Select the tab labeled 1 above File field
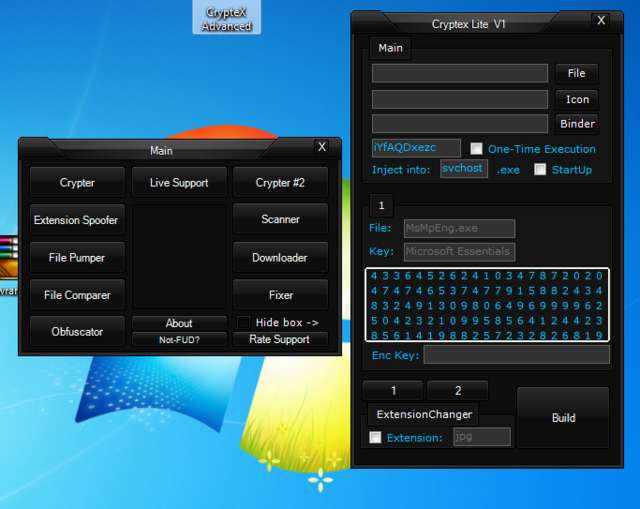640x509 pixels. (381, 205)
